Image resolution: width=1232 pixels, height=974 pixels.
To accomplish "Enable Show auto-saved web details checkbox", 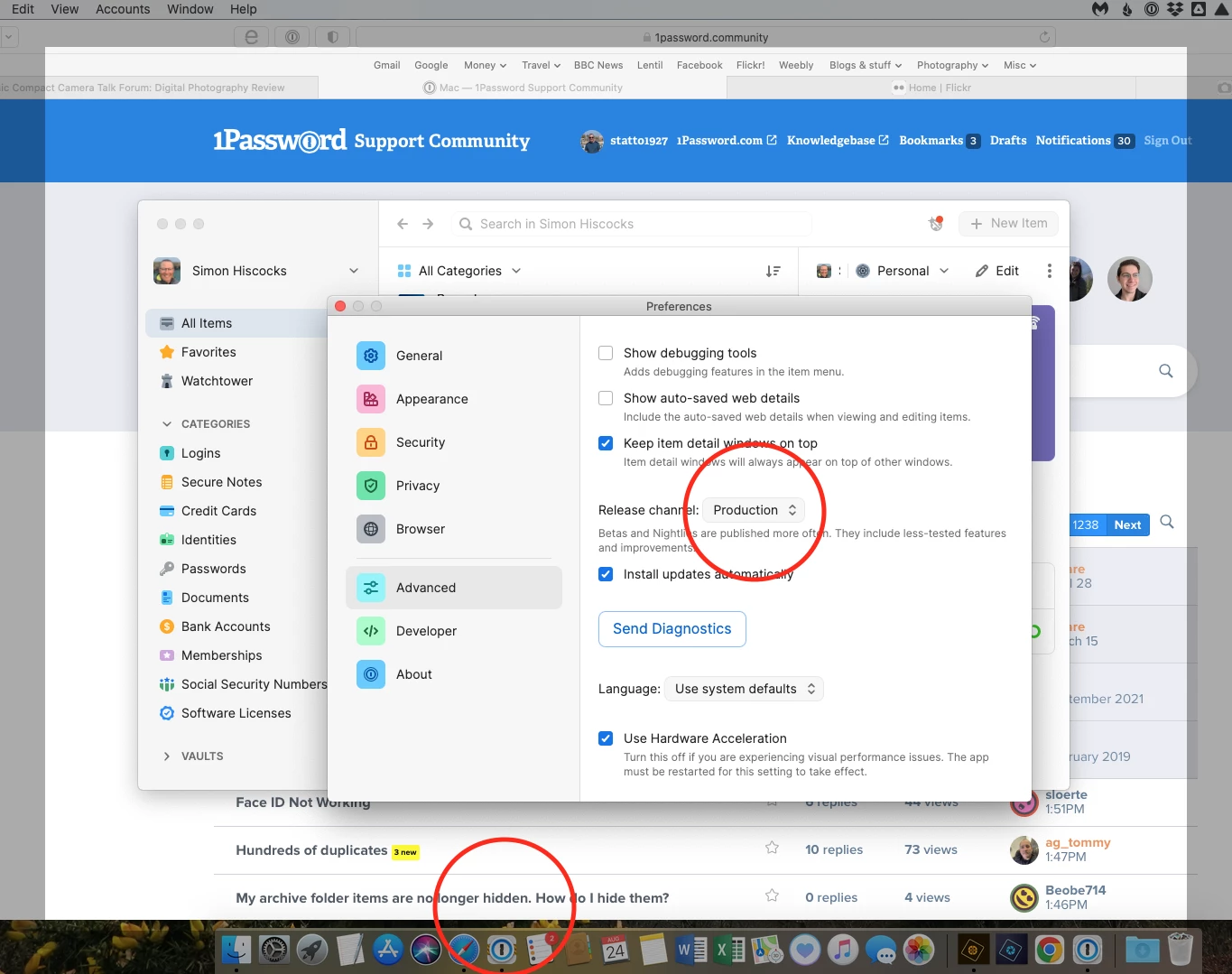I will tap(606, 398).
